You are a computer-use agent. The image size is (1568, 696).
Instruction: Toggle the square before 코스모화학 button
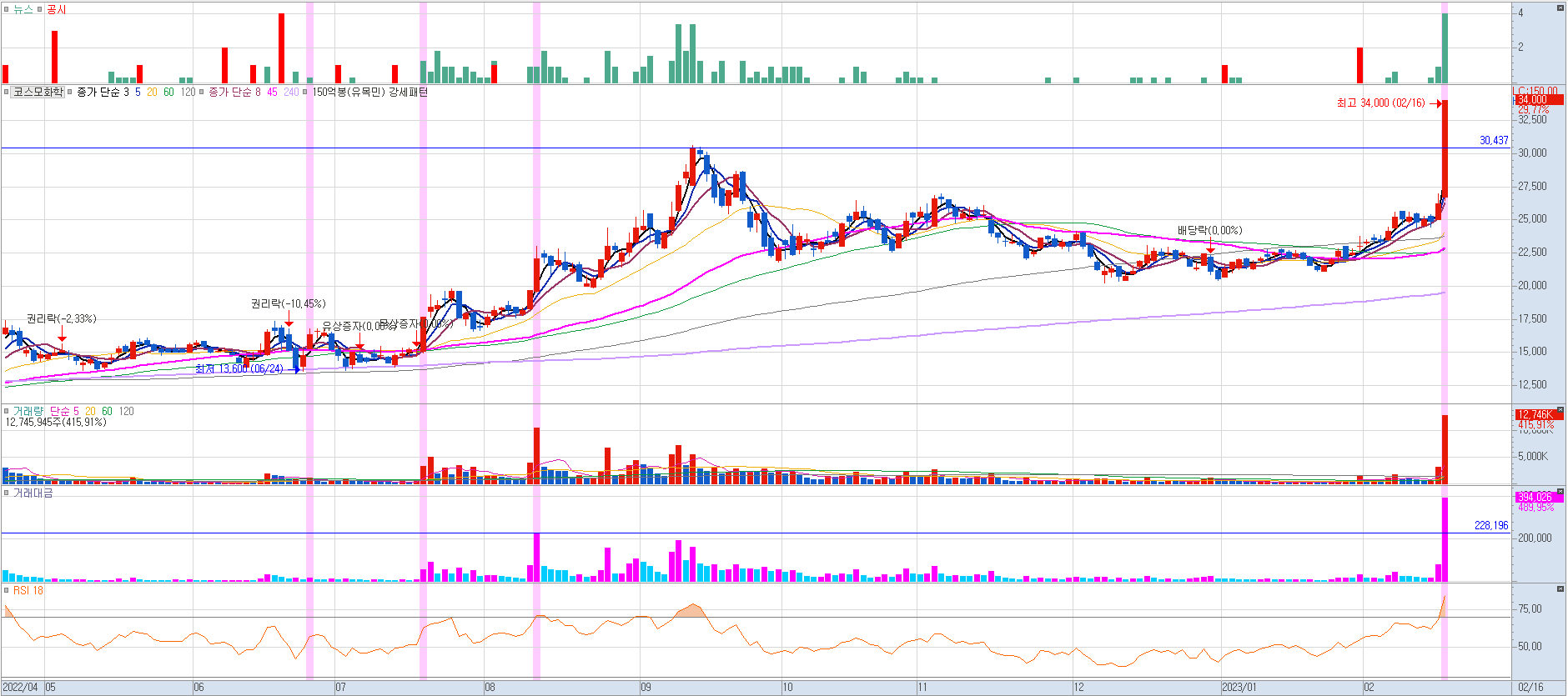coord(6,92)
